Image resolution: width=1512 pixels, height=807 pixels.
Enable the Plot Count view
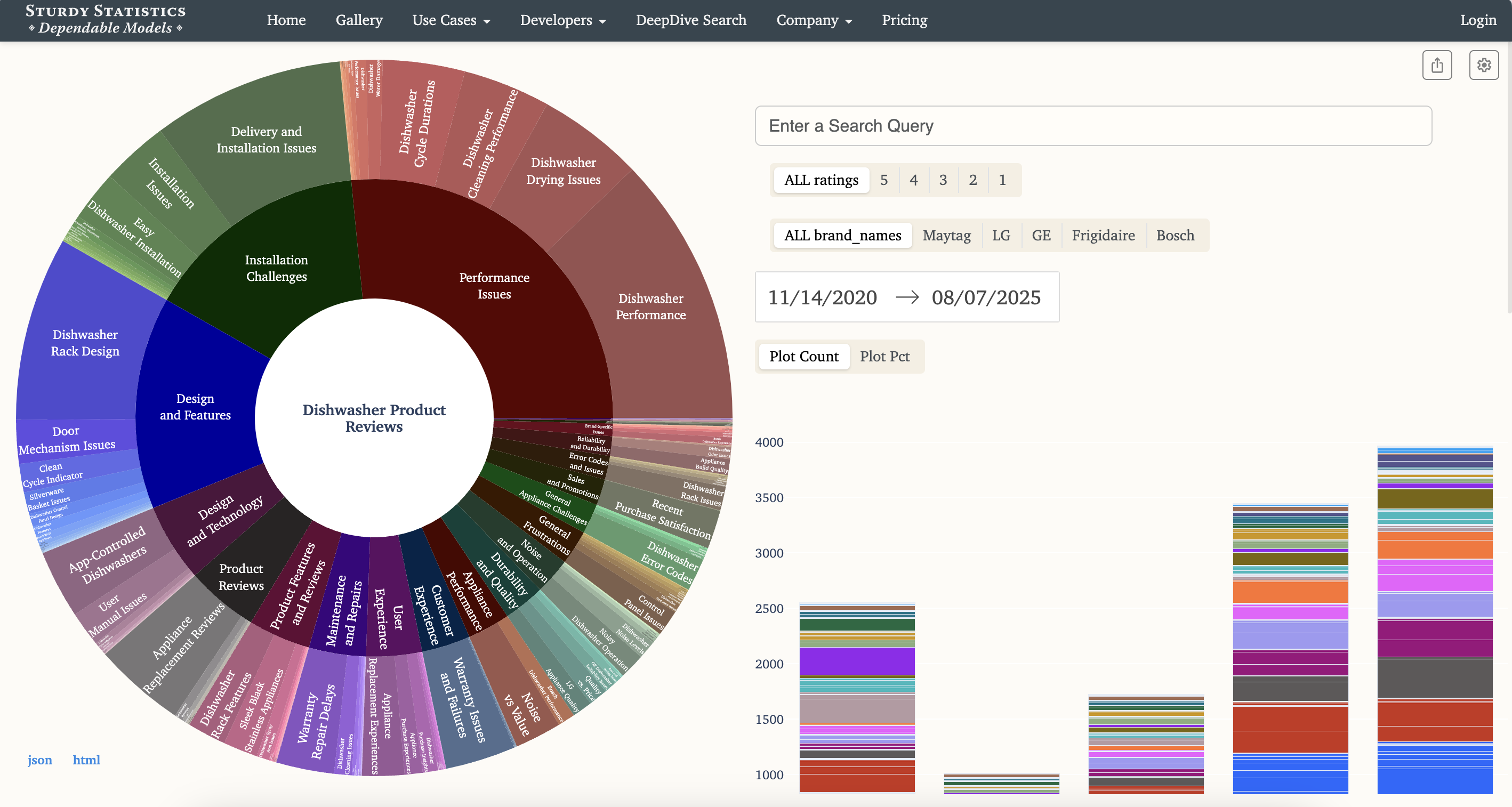click(x=803, y=356)
